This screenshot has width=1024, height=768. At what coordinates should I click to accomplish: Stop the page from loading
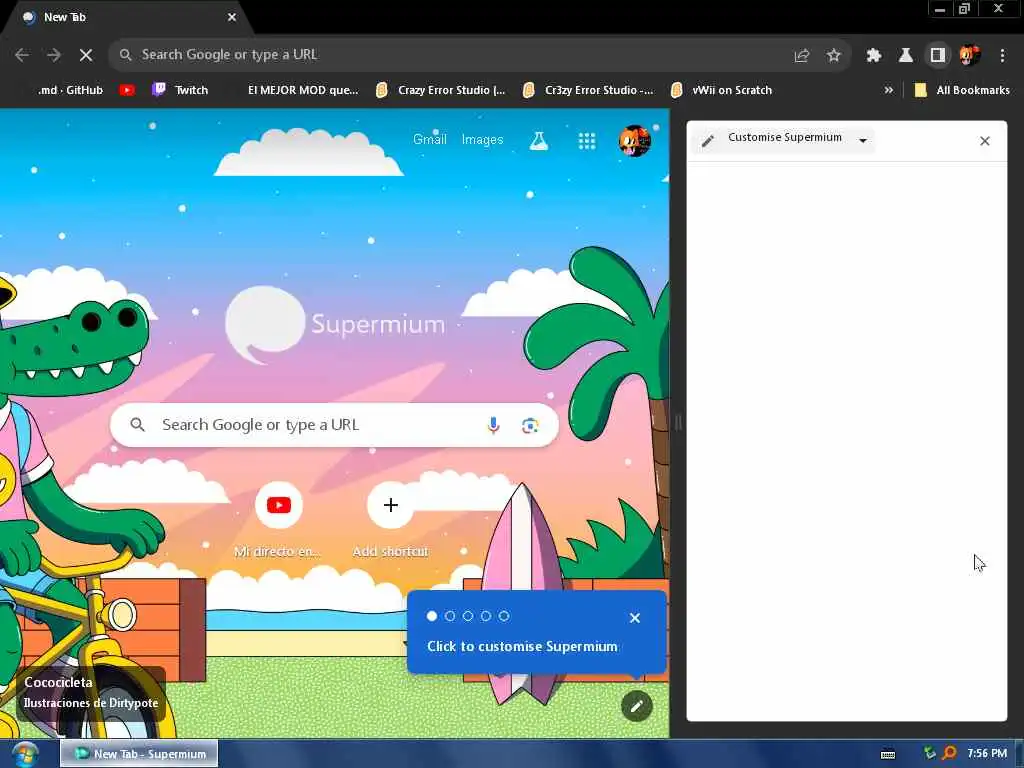click(x=86, y=55)
